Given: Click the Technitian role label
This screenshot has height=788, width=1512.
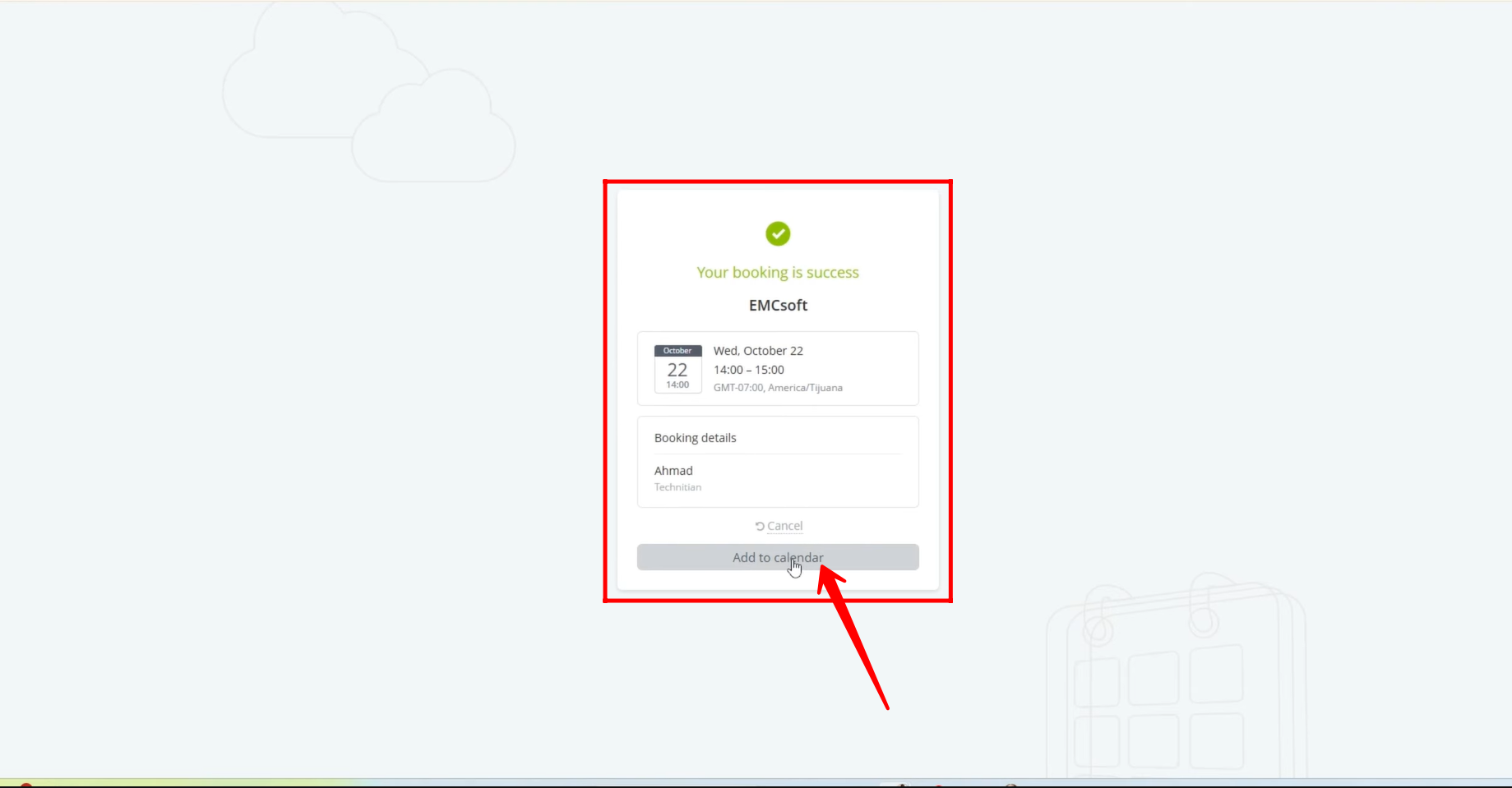Looking at the screenshot, I should pos(677,487).
